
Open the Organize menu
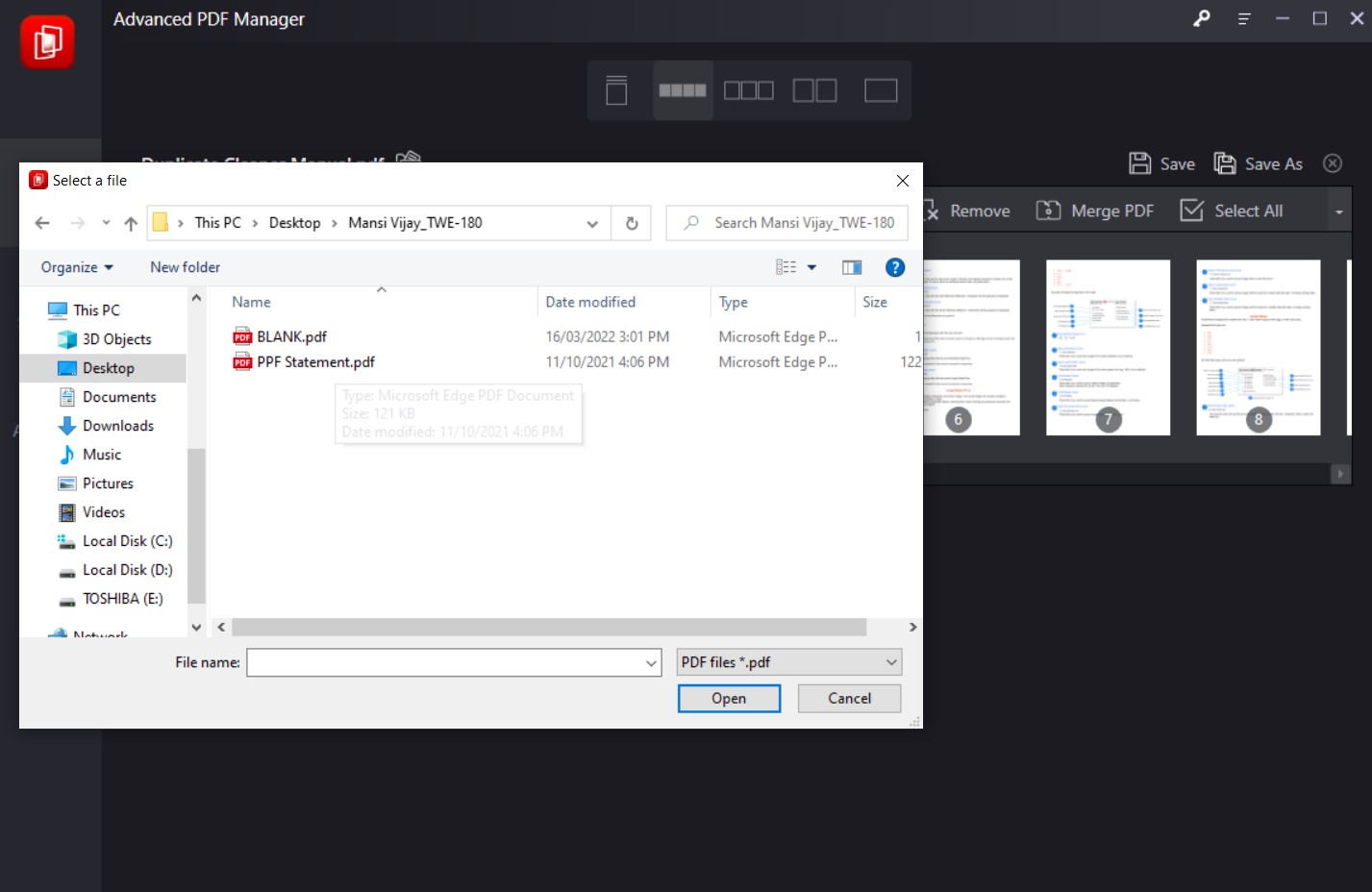[75, 267]
